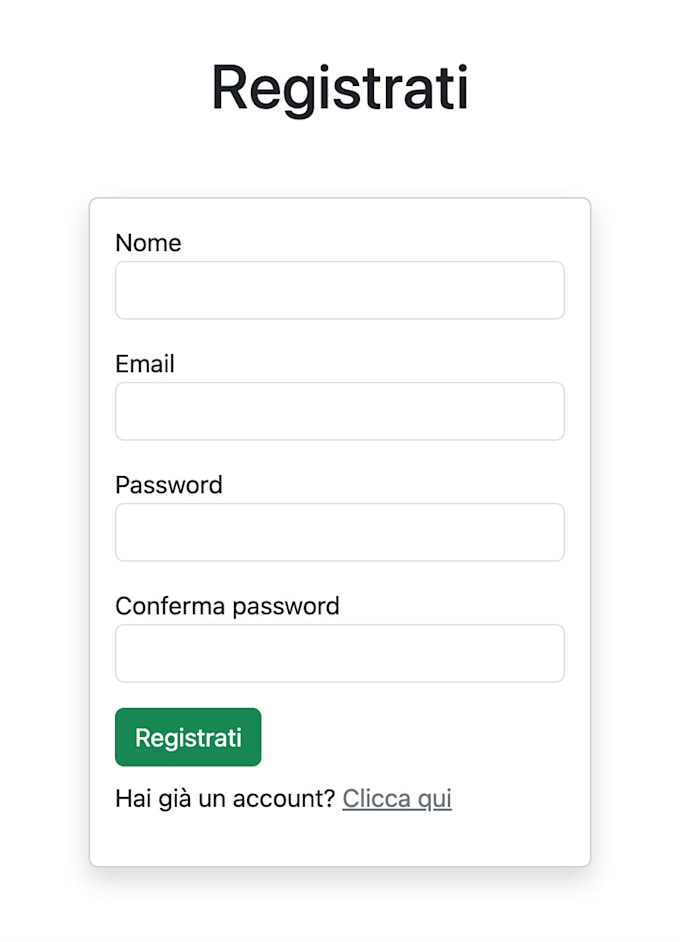The height and width of the screenshot is (942, 680).
Task: Click the Conferma password input field
Action: point(339,652)
